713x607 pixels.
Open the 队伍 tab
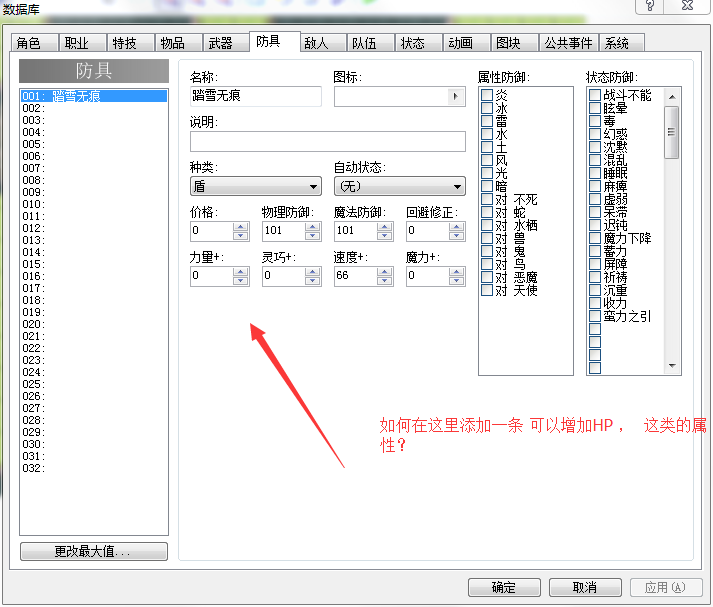click(371, 43)
